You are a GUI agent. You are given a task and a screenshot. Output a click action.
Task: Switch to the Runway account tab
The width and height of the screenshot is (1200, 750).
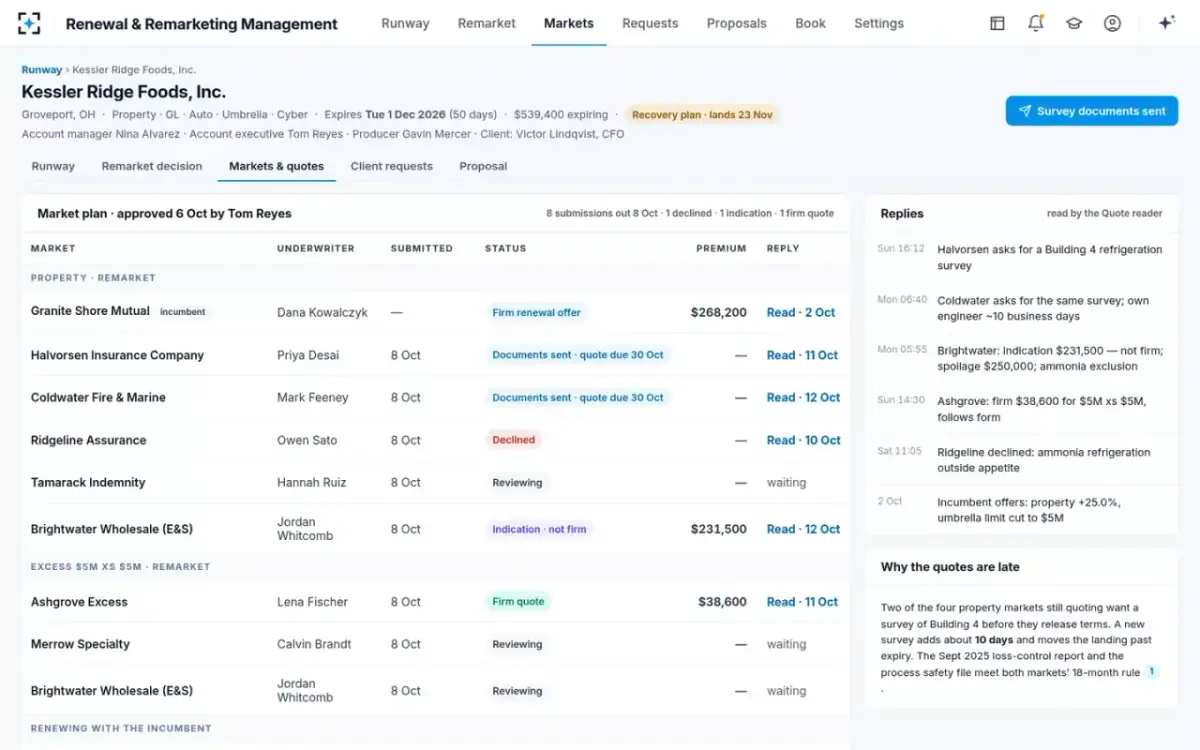(53, 166)
